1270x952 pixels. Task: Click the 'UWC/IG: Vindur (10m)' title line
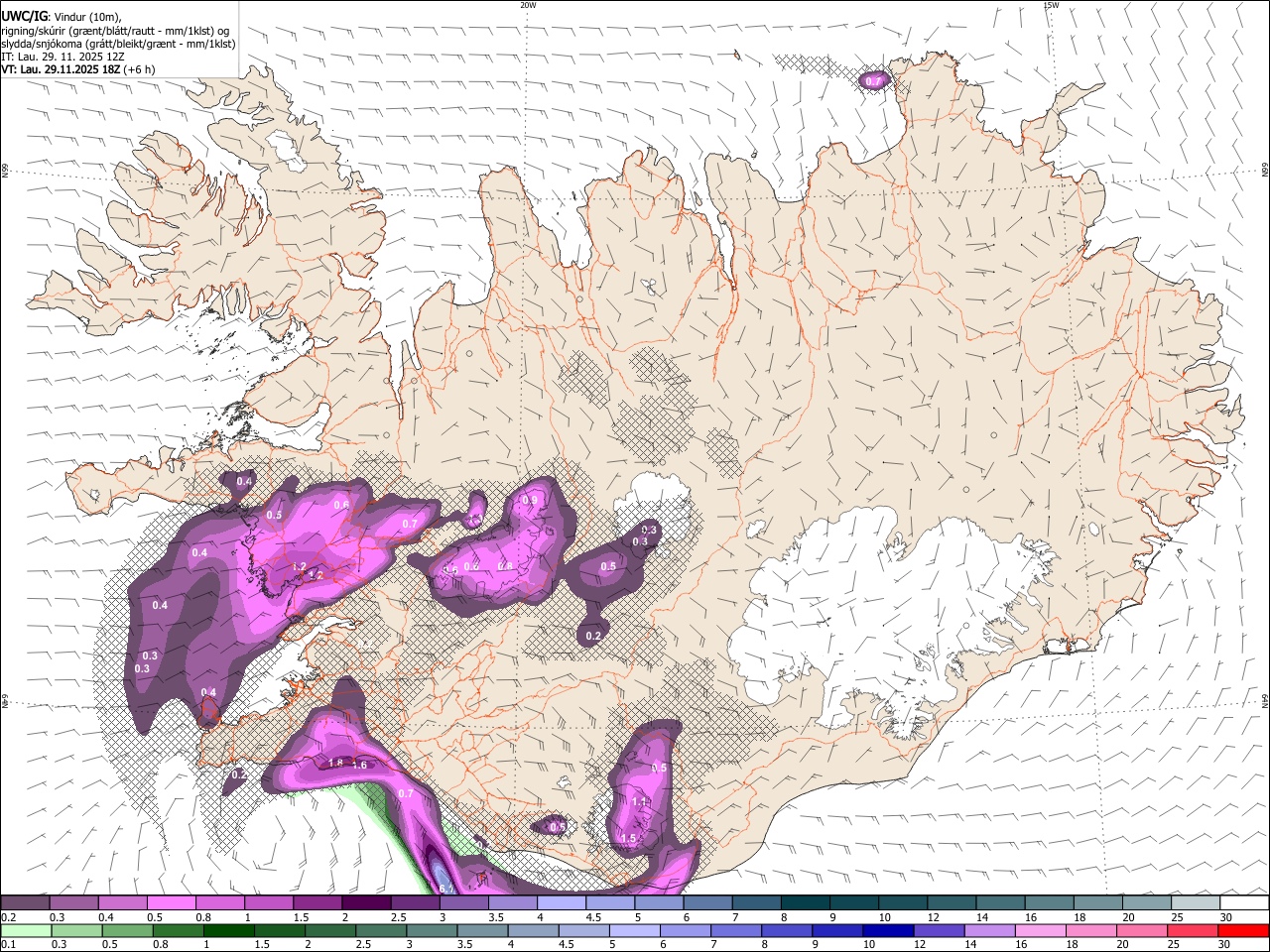tap(61, 15)
